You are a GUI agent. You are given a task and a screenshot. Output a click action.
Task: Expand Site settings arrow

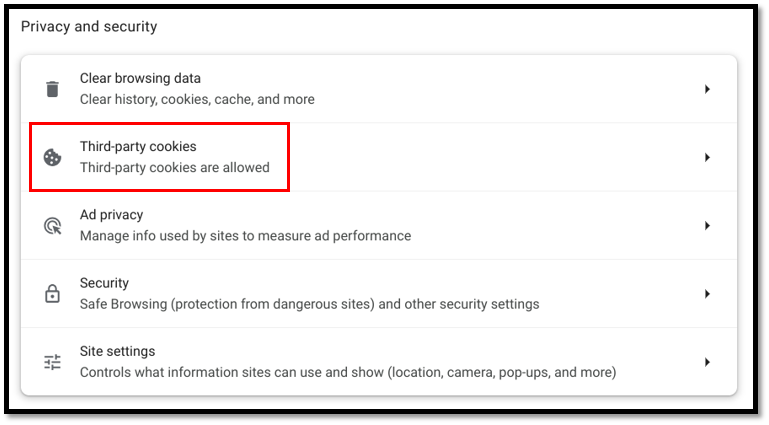[x=706, y=362]
